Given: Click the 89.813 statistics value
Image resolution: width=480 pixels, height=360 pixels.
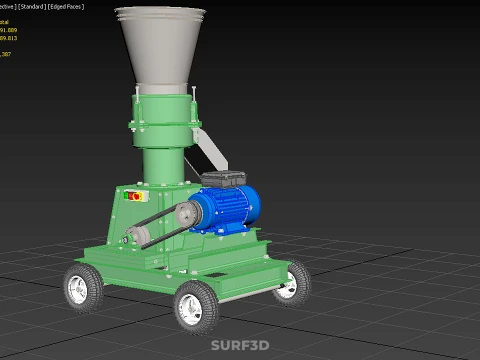Looking at the screenshot, I should point(8,38).
